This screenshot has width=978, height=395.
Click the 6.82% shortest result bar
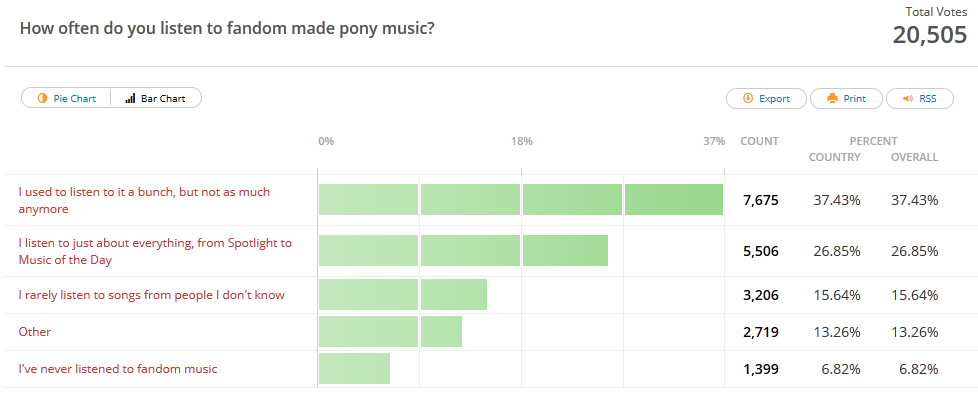(x=354, y=369)
